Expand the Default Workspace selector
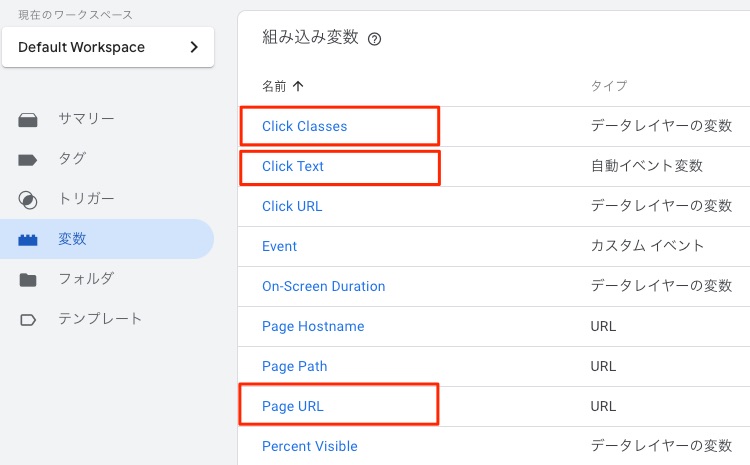The image size is (750, 465). pyautogui.click(x=108, y=47)
